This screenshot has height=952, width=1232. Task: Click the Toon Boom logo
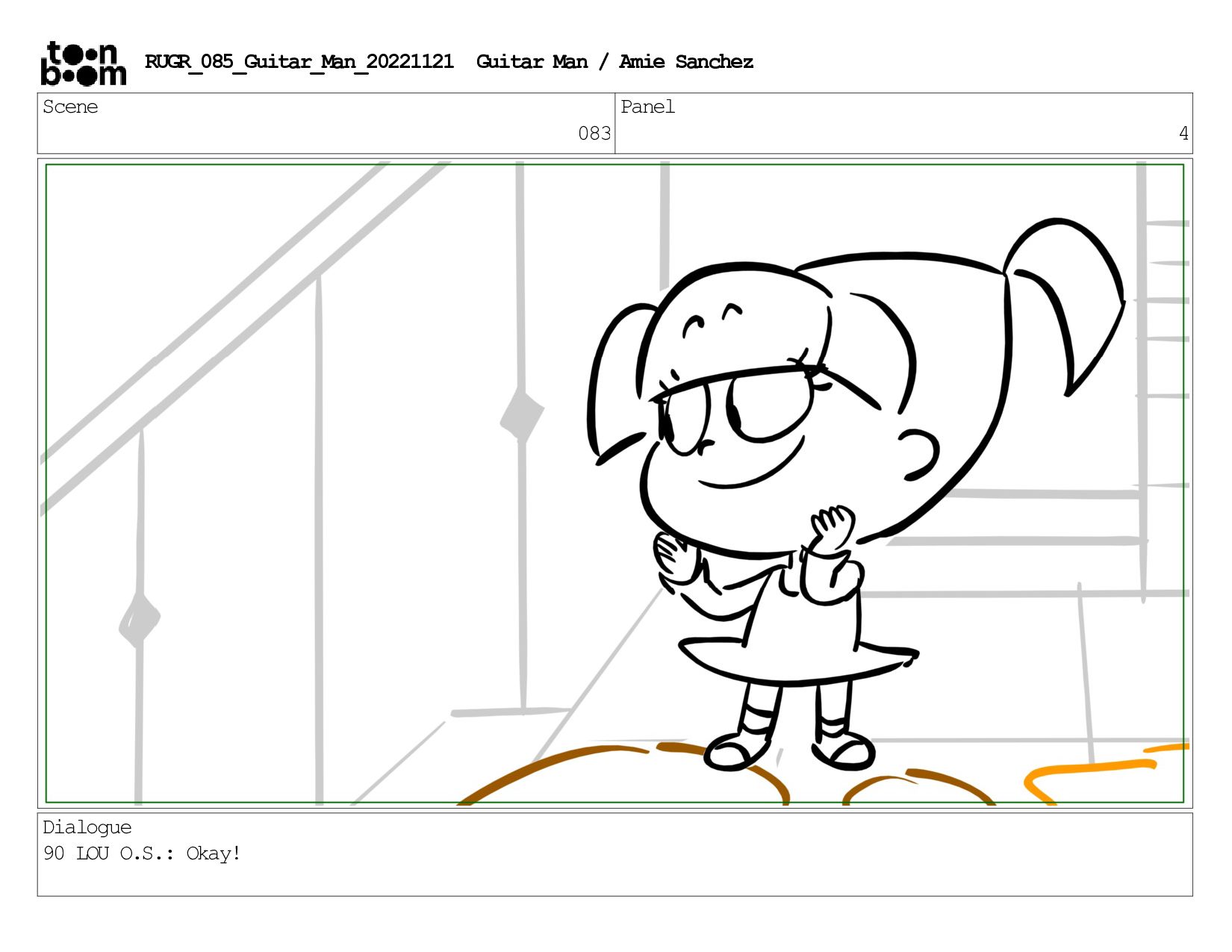[x=83, y=63]
